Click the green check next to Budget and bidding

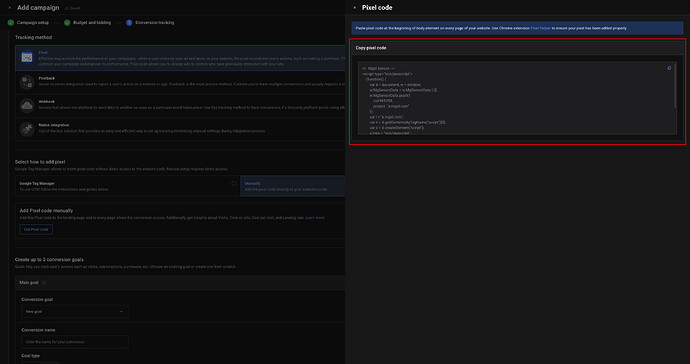[67, 22]
